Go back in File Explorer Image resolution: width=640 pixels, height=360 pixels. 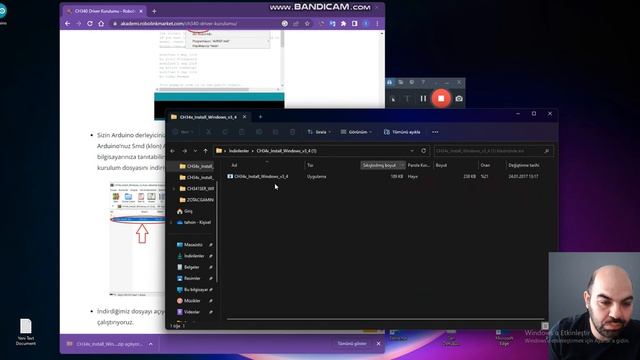click(x=173, y=151)
